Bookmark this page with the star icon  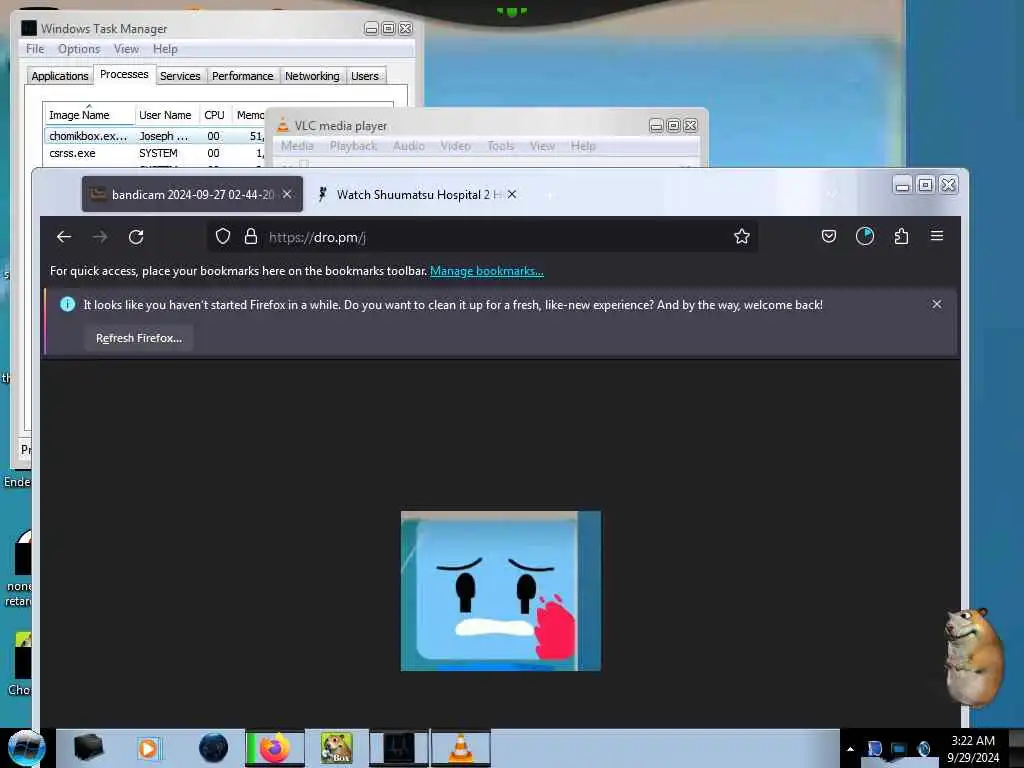point(741,236)
